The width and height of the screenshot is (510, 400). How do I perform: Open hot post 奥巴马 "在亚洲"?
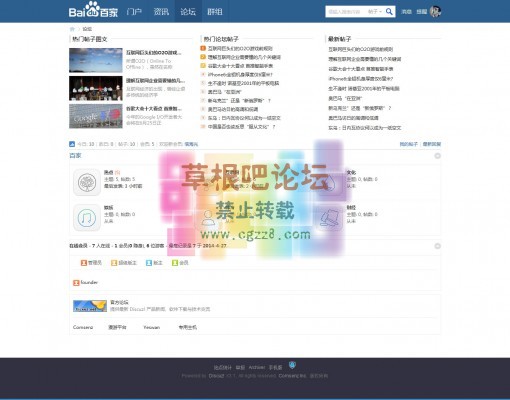tap(224, 92)
